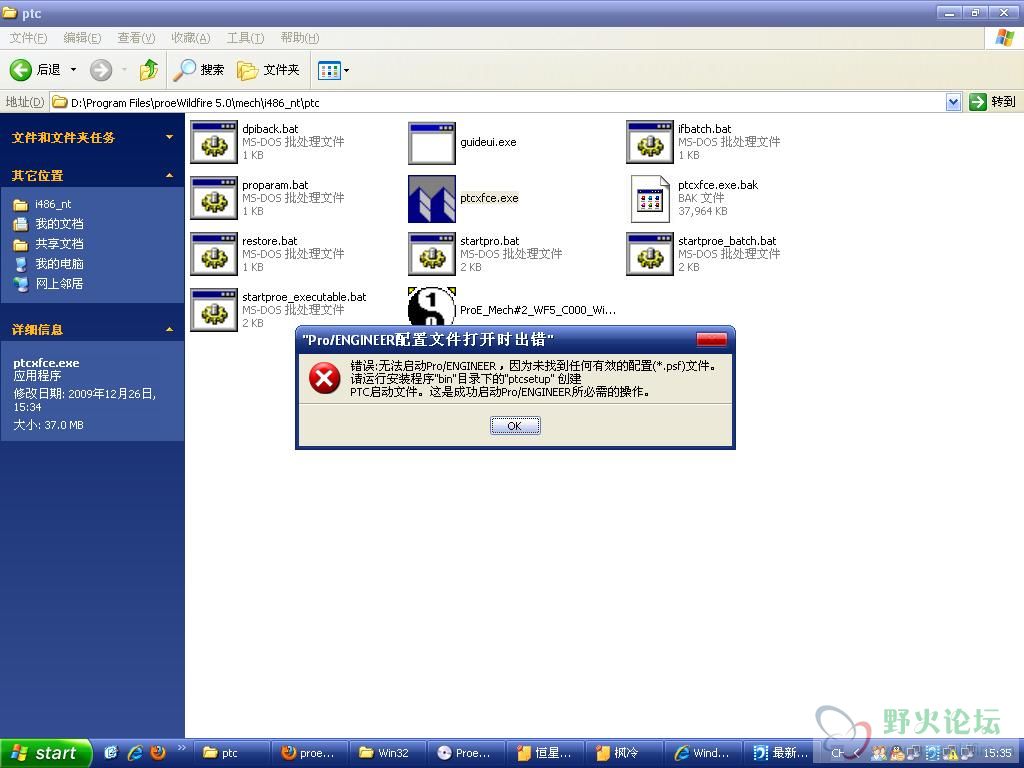The height and width of the screenshot is (768, 1024).
Task: Click the Go (转到) button
Action: pos(992,102)
